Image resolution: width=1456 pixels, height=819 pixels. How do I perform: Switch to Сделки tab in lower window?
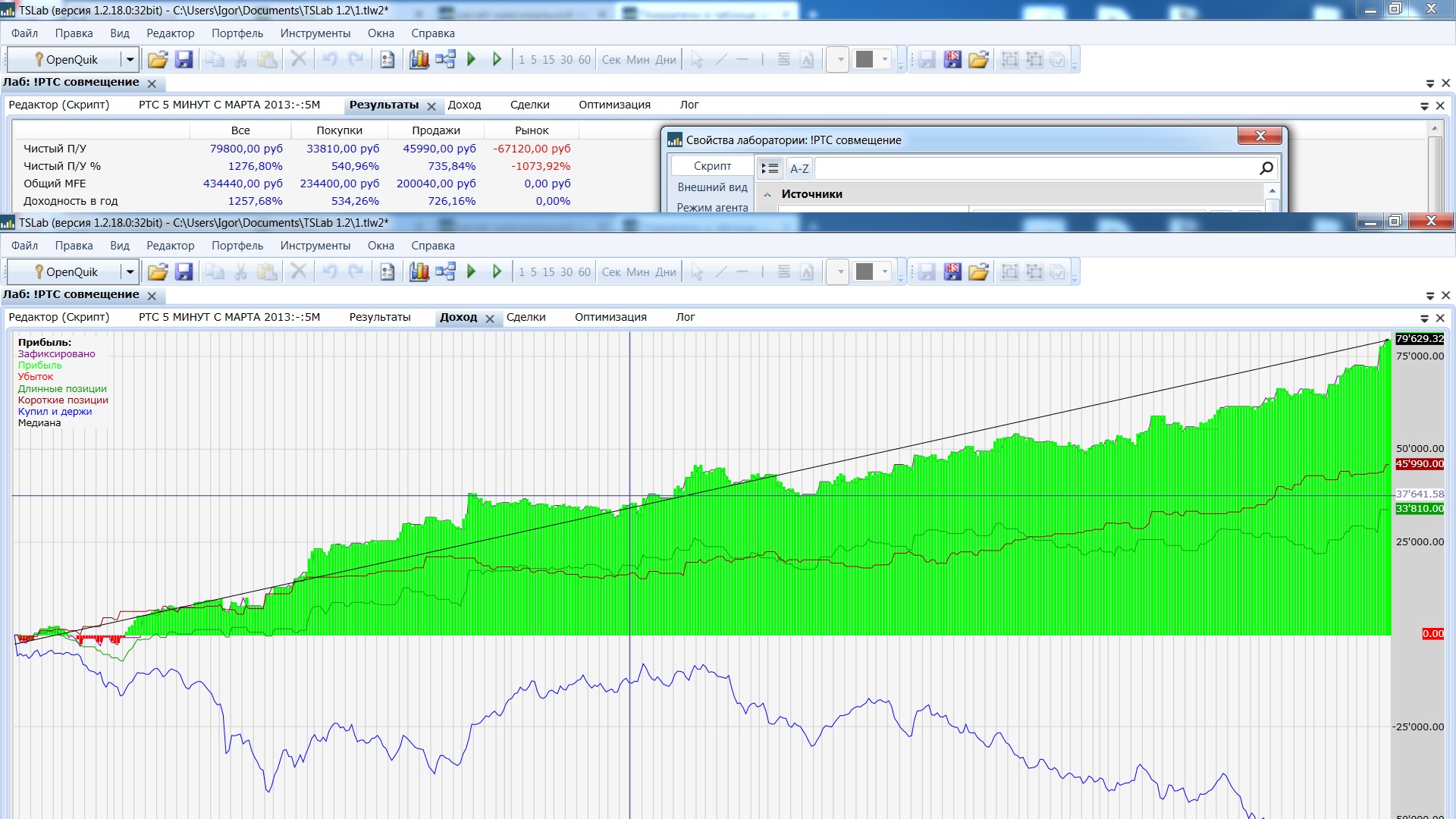[x=526, y=317]
